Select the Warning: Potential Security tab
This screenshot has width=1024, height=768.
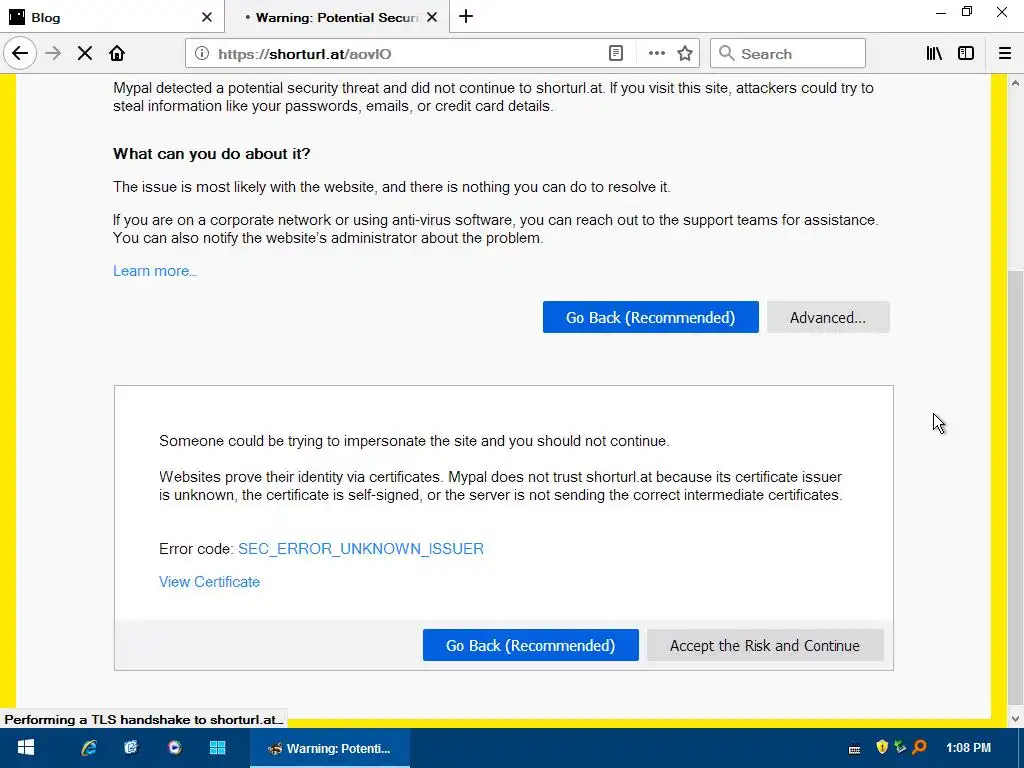336,18
